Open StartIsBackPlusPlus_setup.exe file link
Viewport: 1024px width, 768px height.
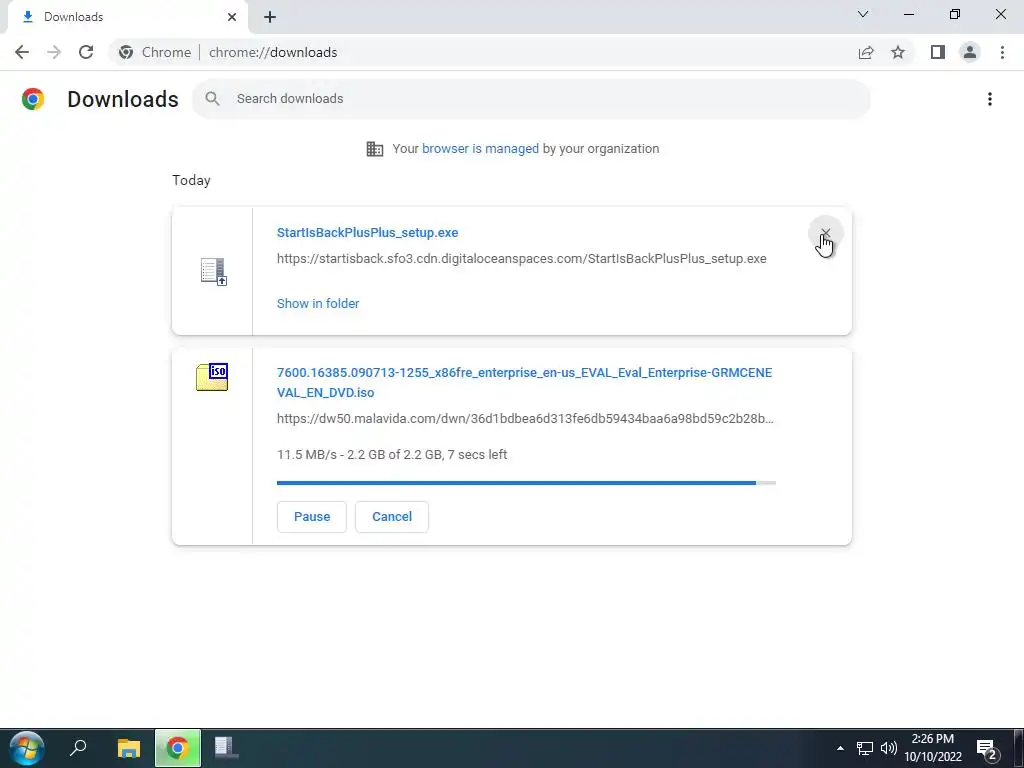coord(368,232)
